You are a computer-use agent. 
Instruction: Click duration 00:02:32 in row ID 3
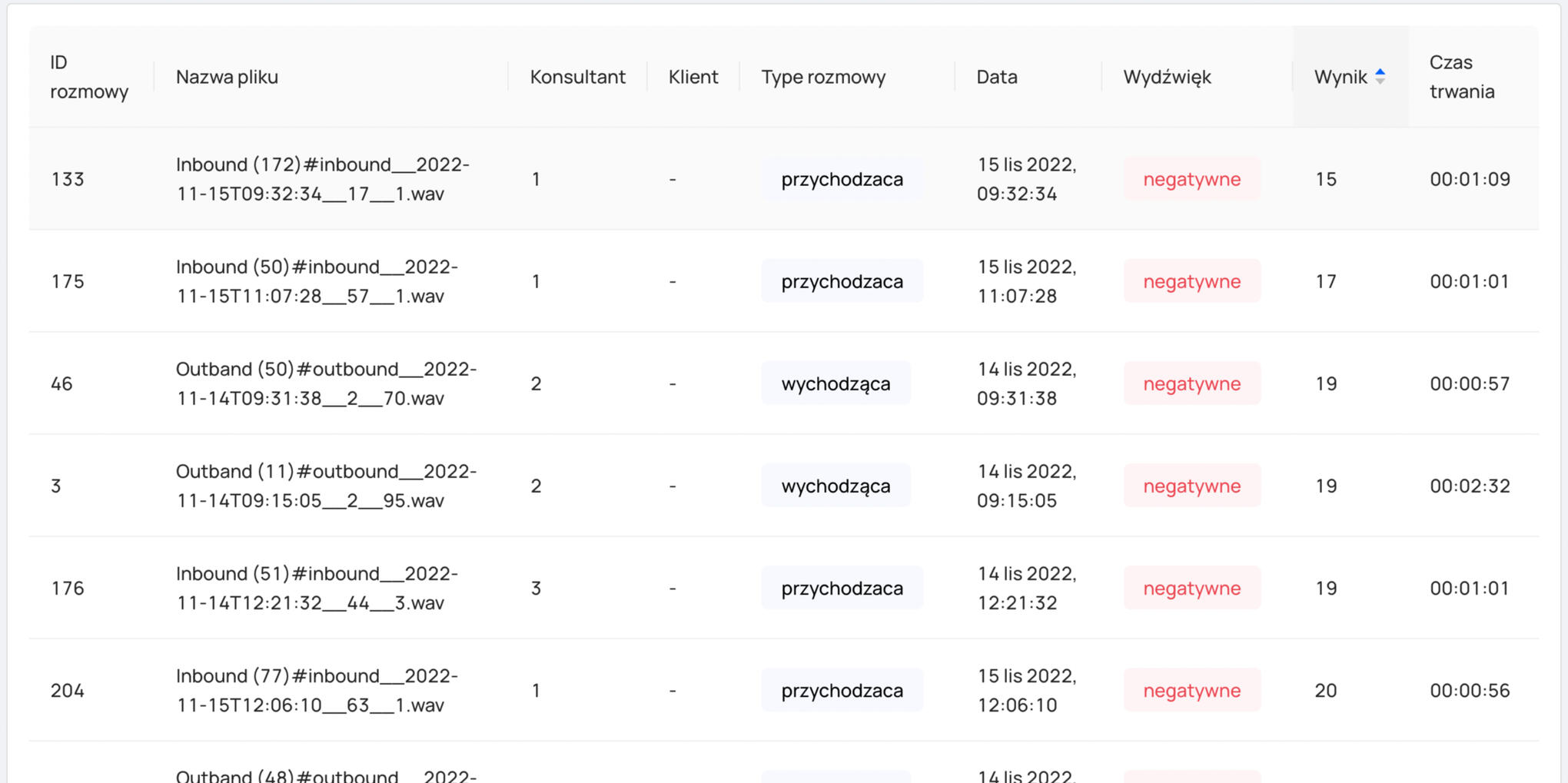point(1470,486)
